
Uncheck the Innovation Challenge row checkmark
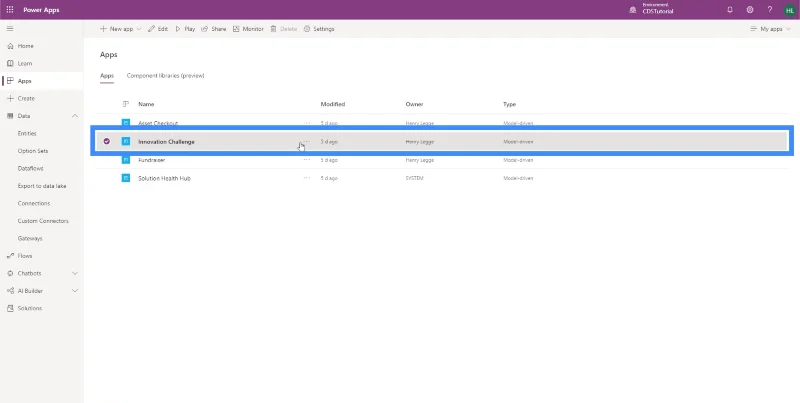tap(107, 141)
